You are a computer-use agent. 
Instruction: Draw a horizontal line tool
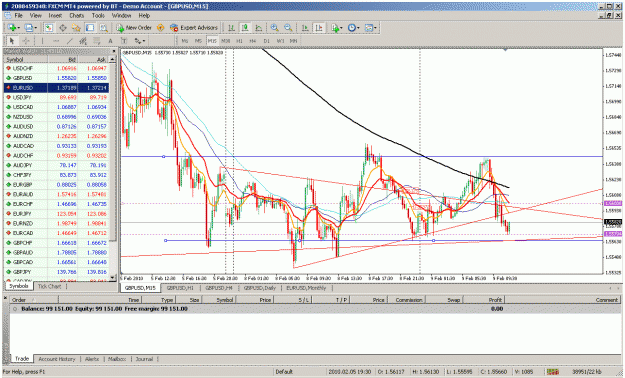(56, 41)
